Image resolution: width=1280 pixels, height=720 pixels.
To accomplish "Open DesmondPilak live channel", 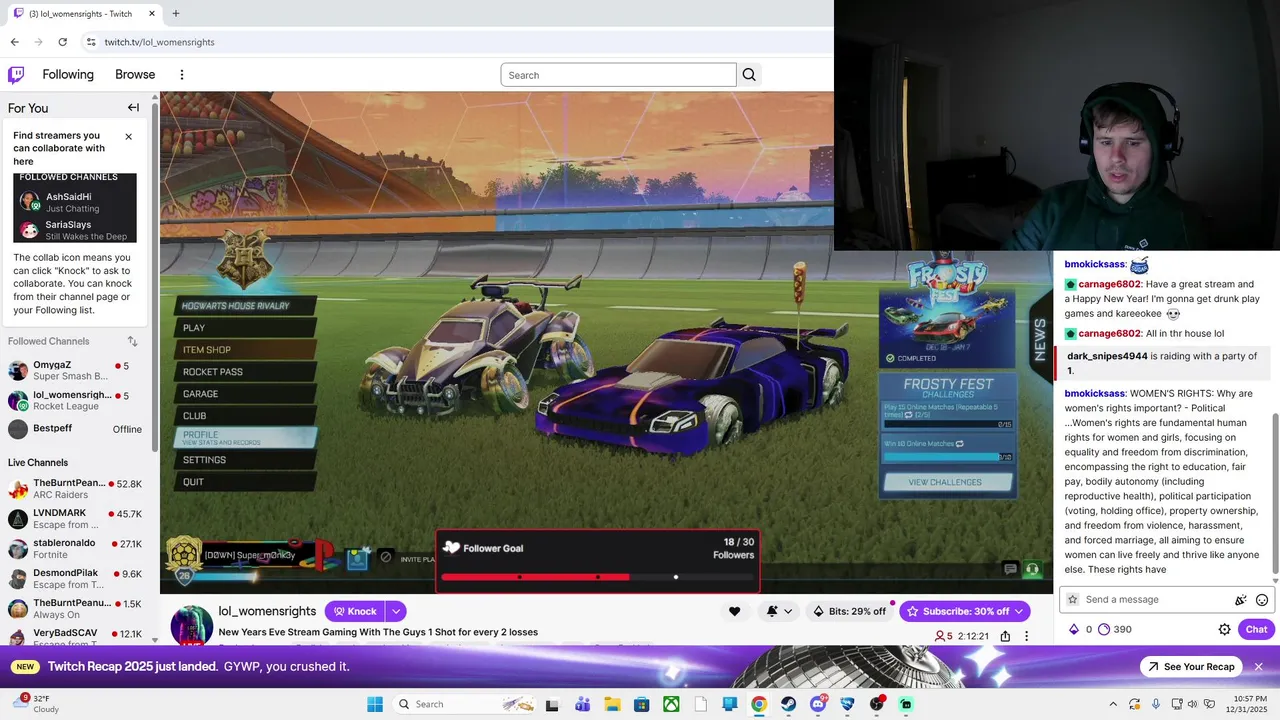I will [75, 579].
